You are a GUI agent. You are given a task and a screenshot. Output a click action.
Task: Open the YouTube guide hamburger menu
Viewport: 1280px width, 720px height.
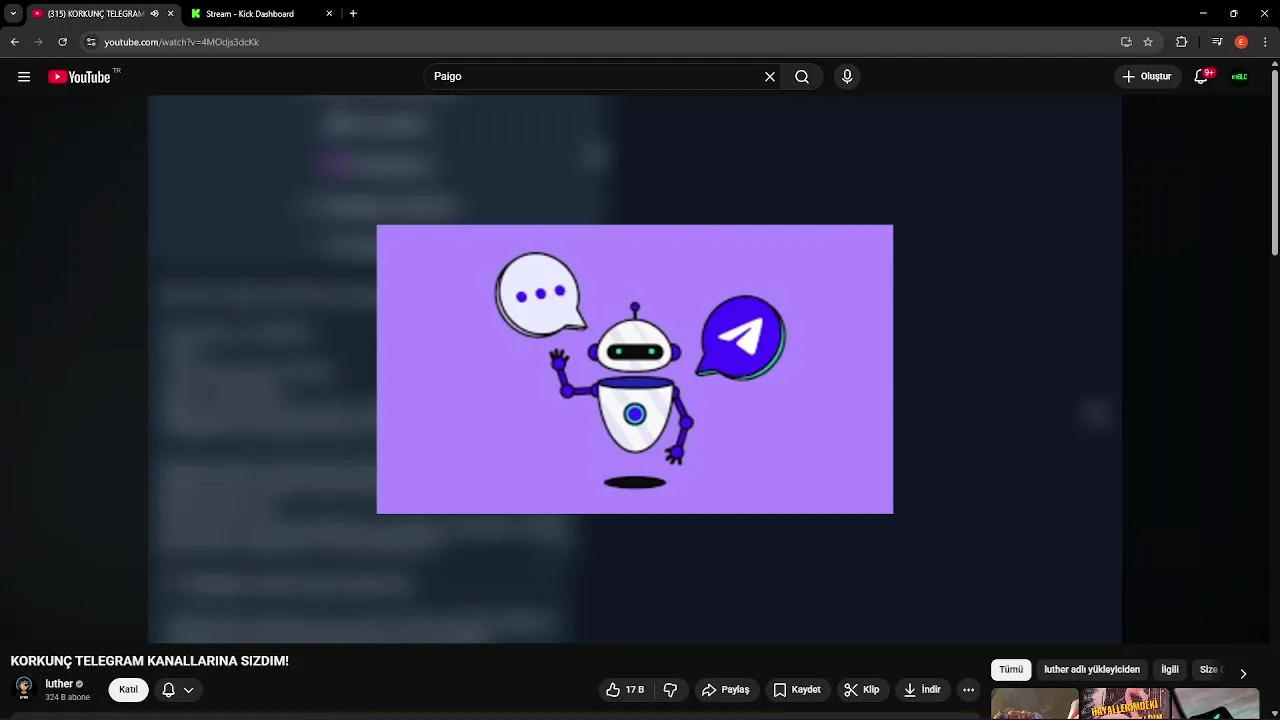(24, 77)
